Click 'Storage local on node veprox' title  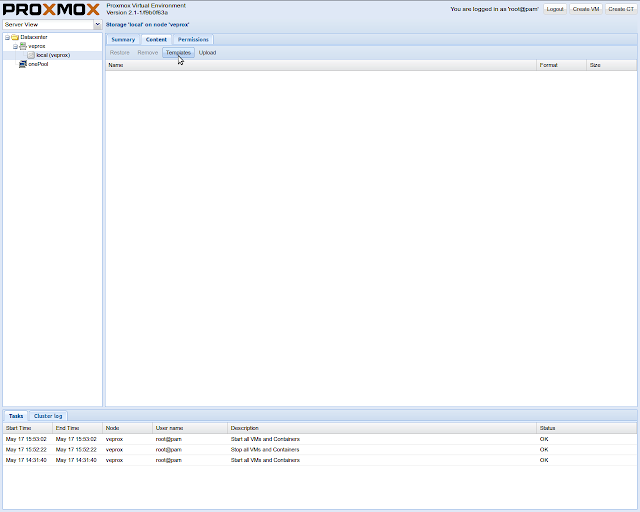pos(147,25)
